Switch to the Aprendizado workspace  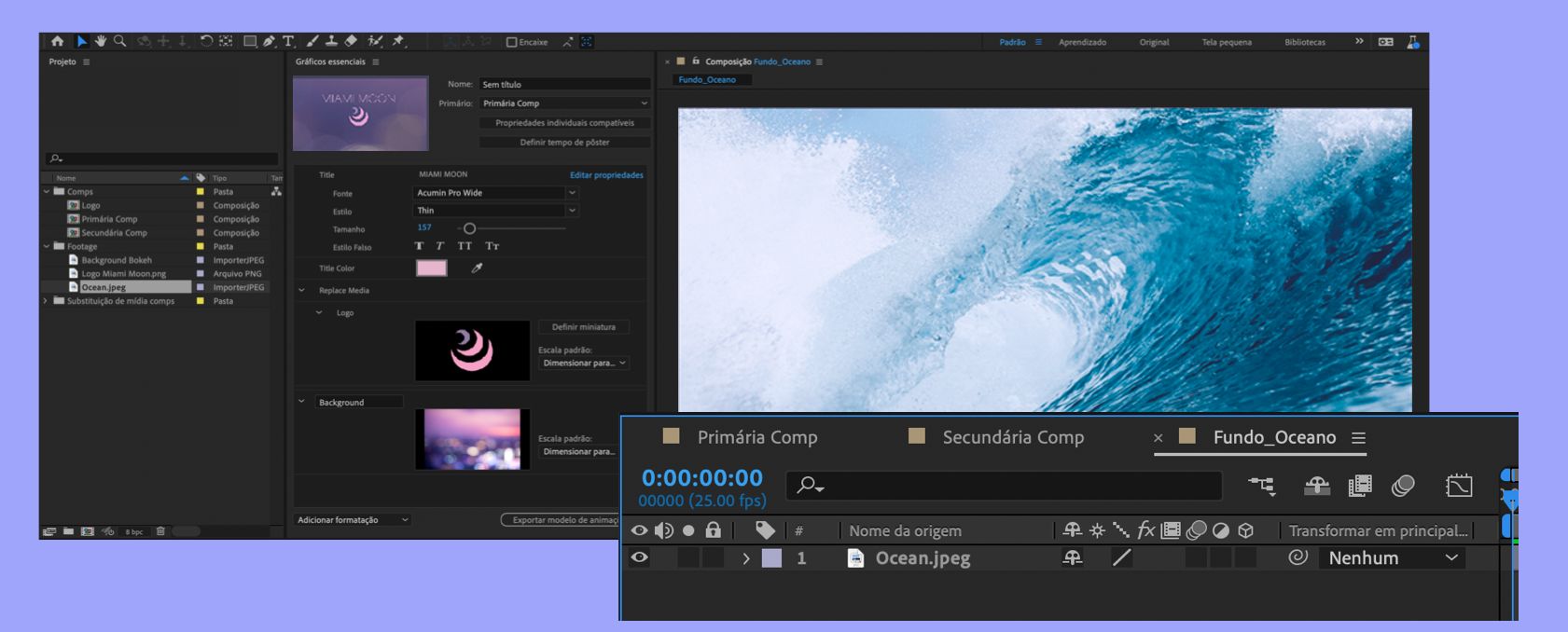[x=1082, y=42]
